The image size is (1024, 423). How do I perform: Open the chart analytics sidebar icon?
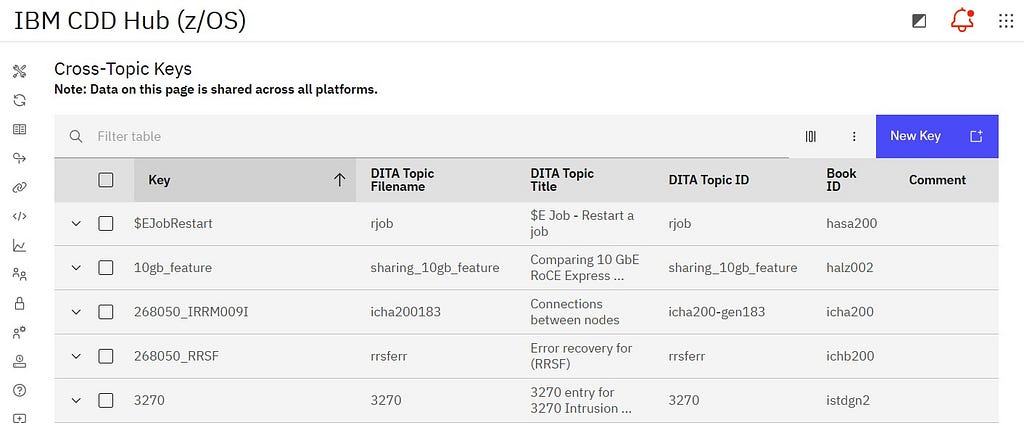coord(19,245)
